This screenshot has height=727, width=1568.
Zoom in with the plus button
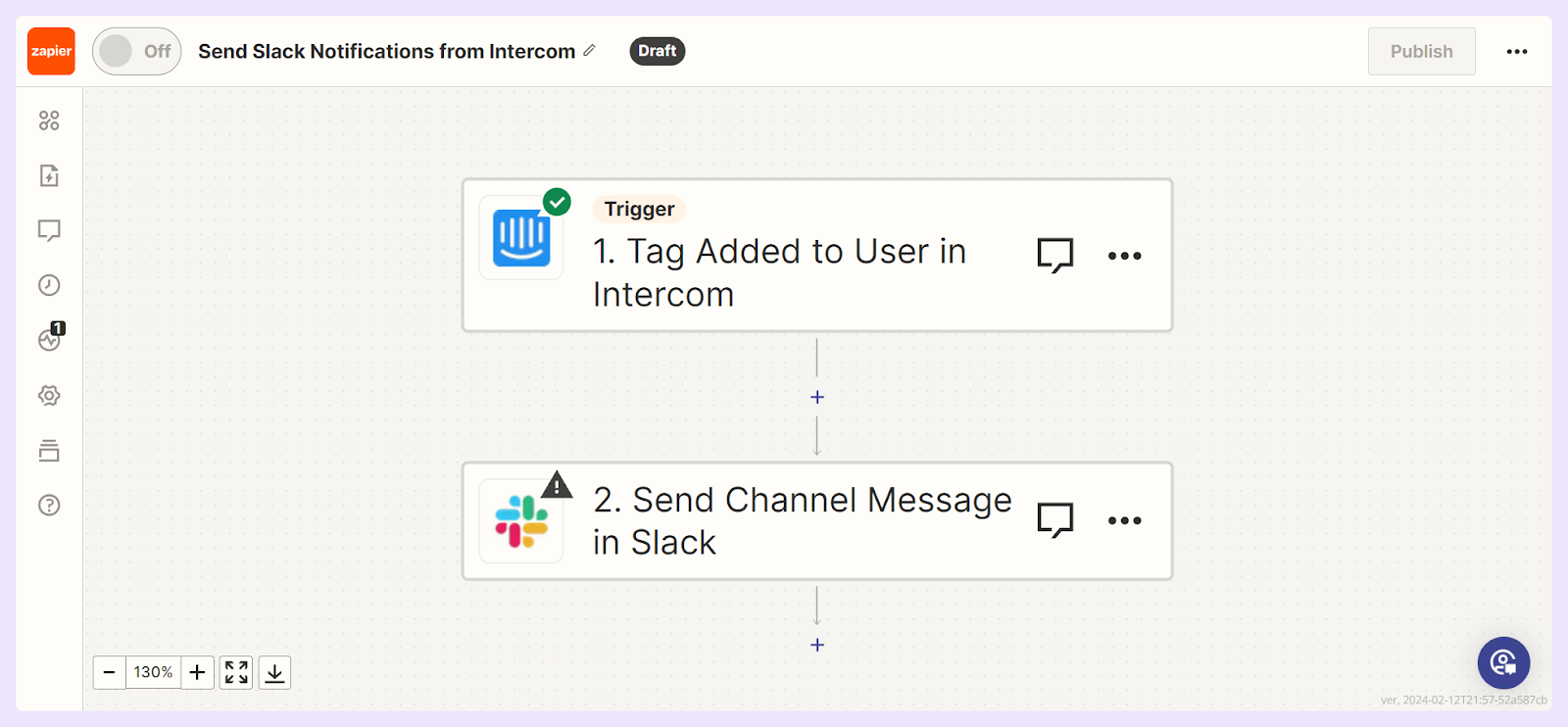click(197, 672)
